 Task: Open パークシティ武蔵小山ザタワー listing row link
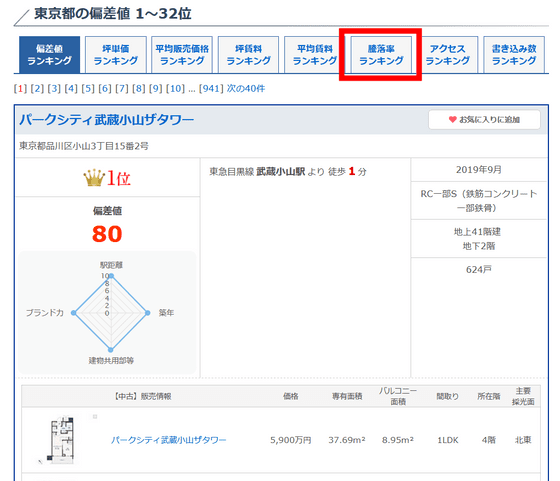click(x=168, y=440)
